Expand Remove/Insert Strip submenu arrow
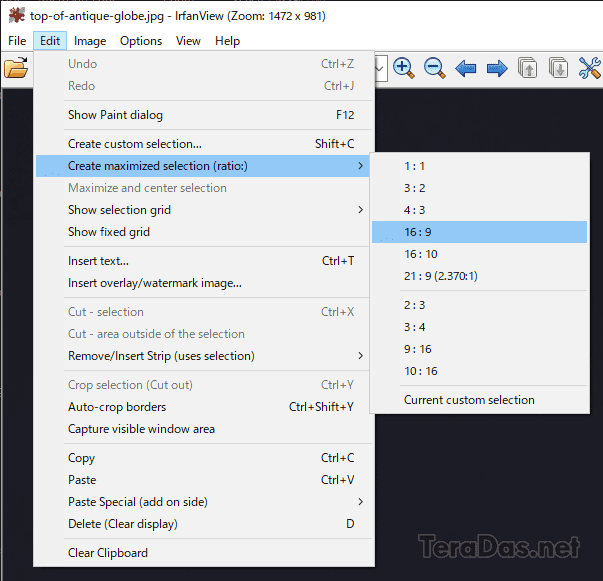This screenshot has height=581, width=603. (360, 356)
